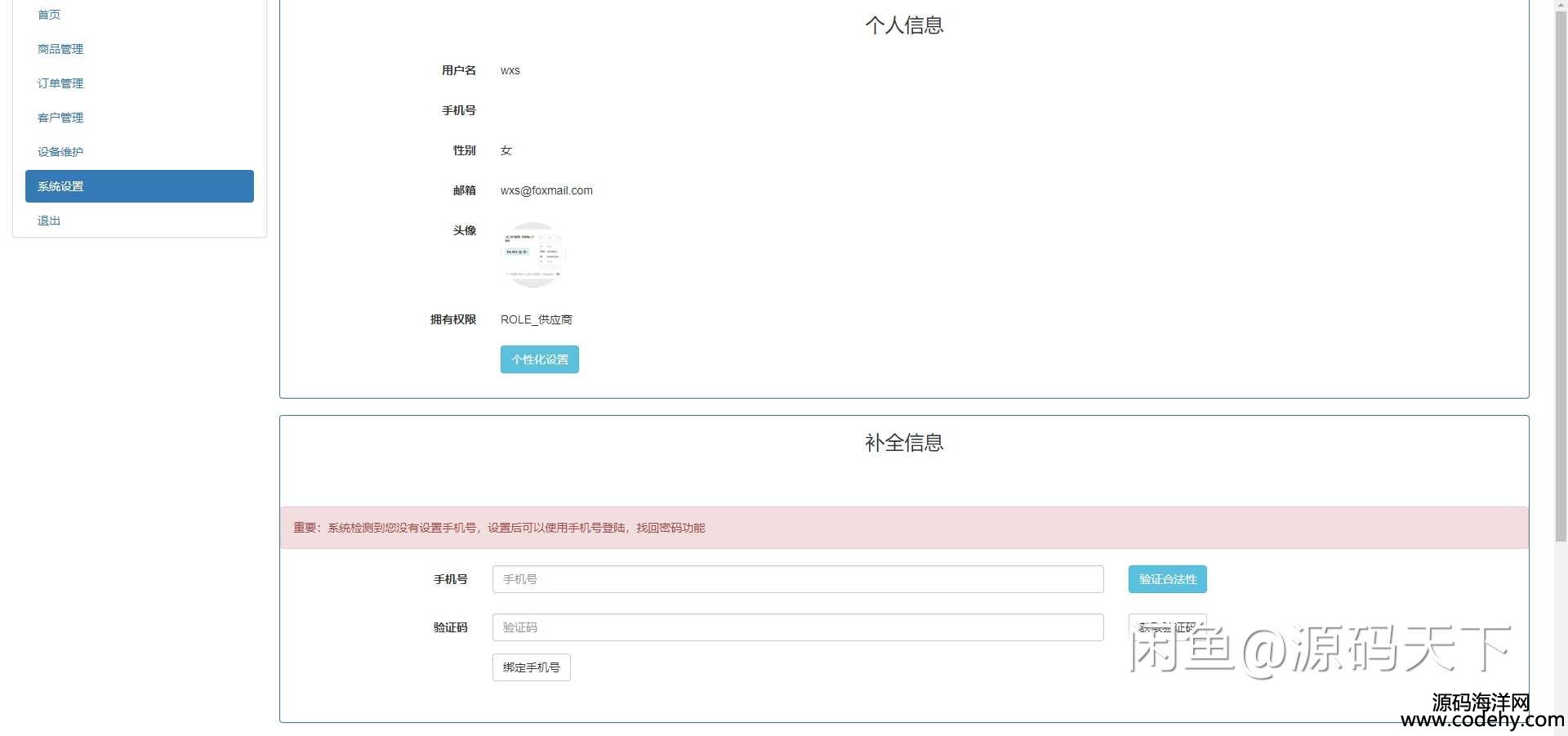1568x736 pixels.
Task: Focus the 手机号 input field
Action: 798,579
